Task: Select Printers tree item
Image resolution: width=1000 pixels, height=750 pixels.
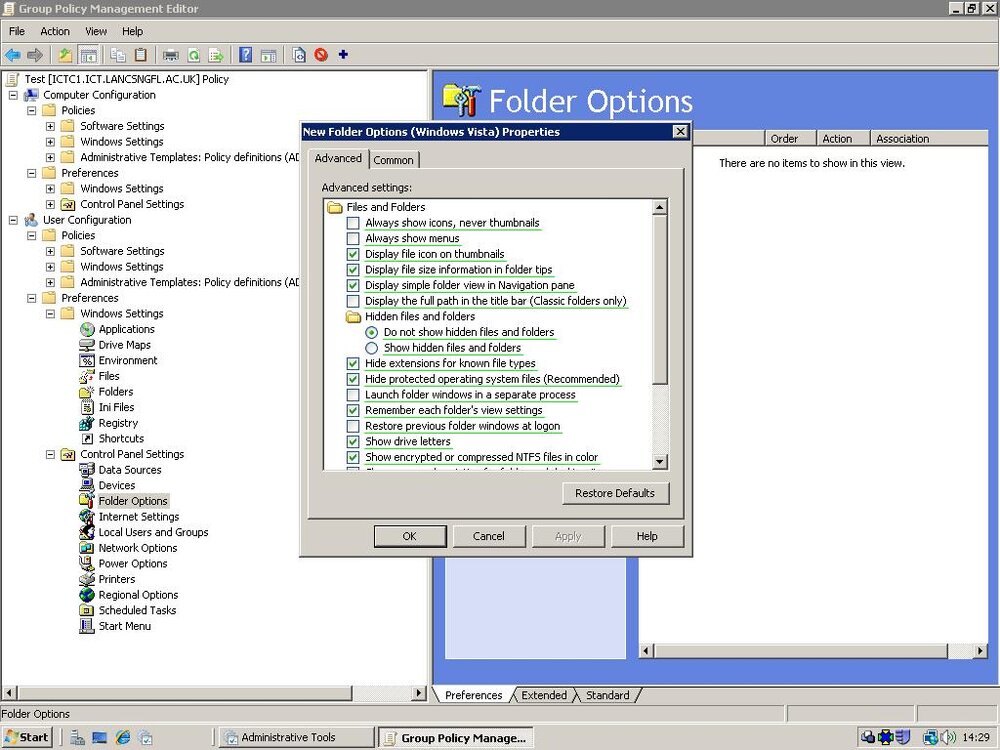Action: pos(117,579)
